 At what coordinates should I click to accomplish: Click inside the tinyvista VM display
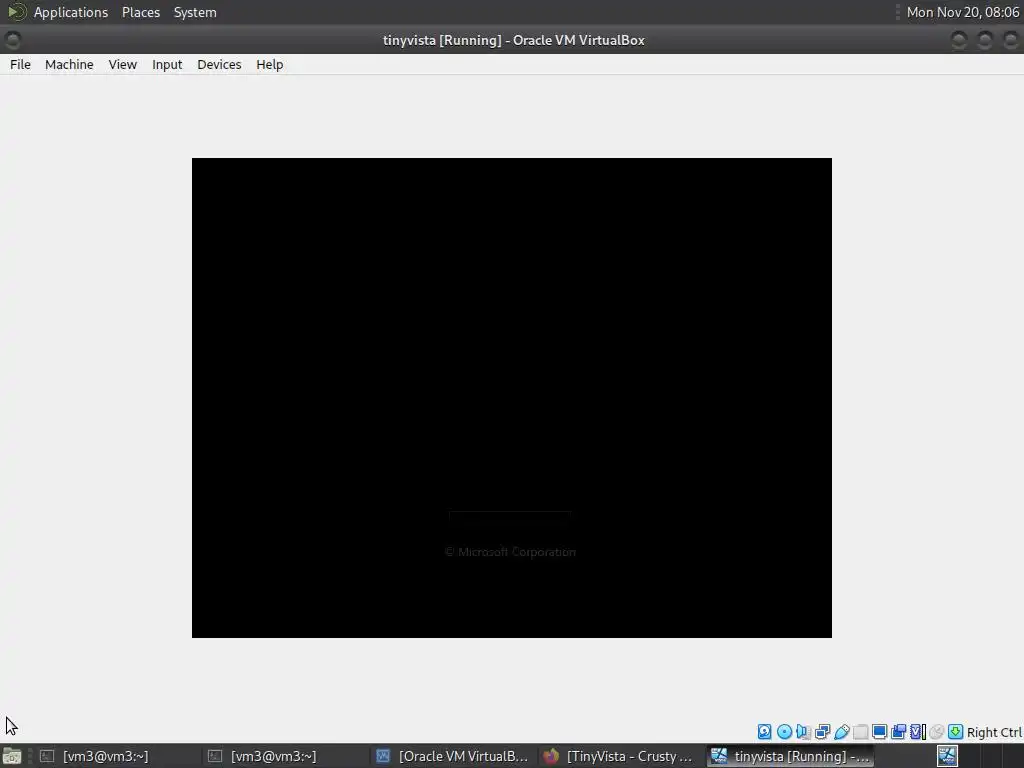(x=511, y=398)
